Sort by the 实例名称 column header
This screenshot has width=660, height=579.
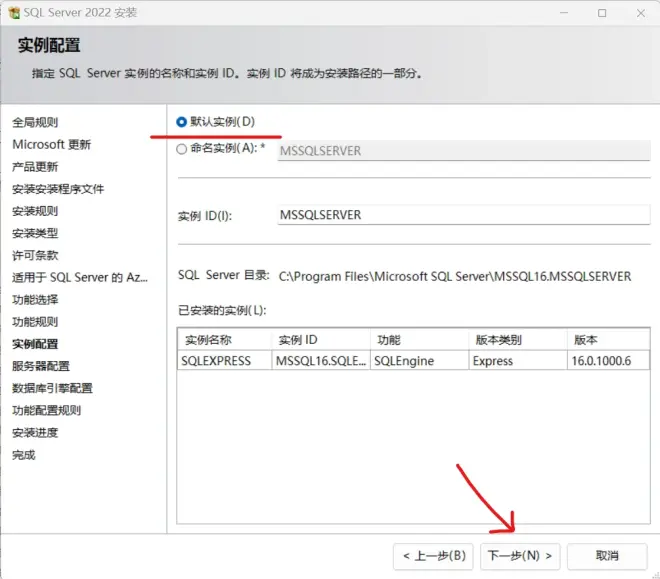coord(225,340)
